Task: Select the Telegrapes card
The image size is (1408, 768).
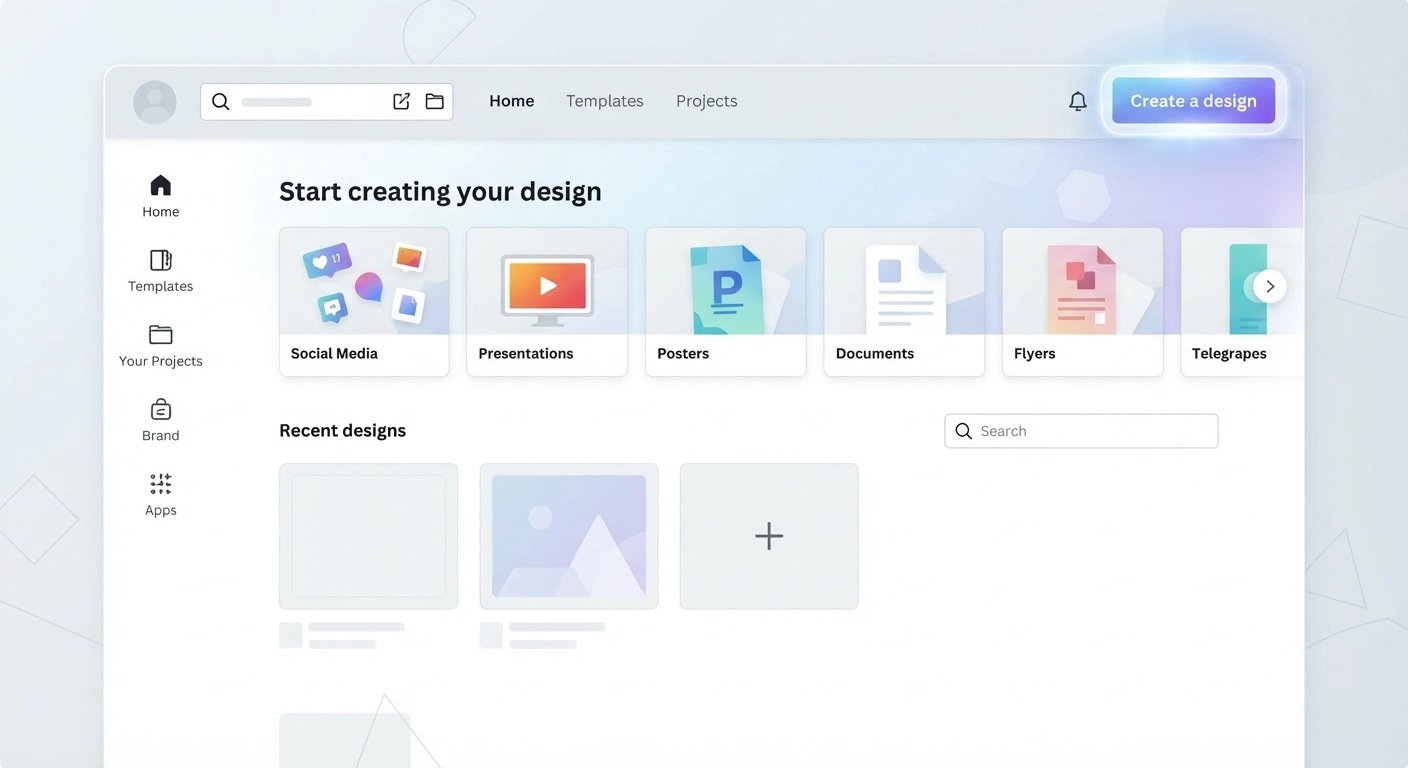Action: [1242, 302]
